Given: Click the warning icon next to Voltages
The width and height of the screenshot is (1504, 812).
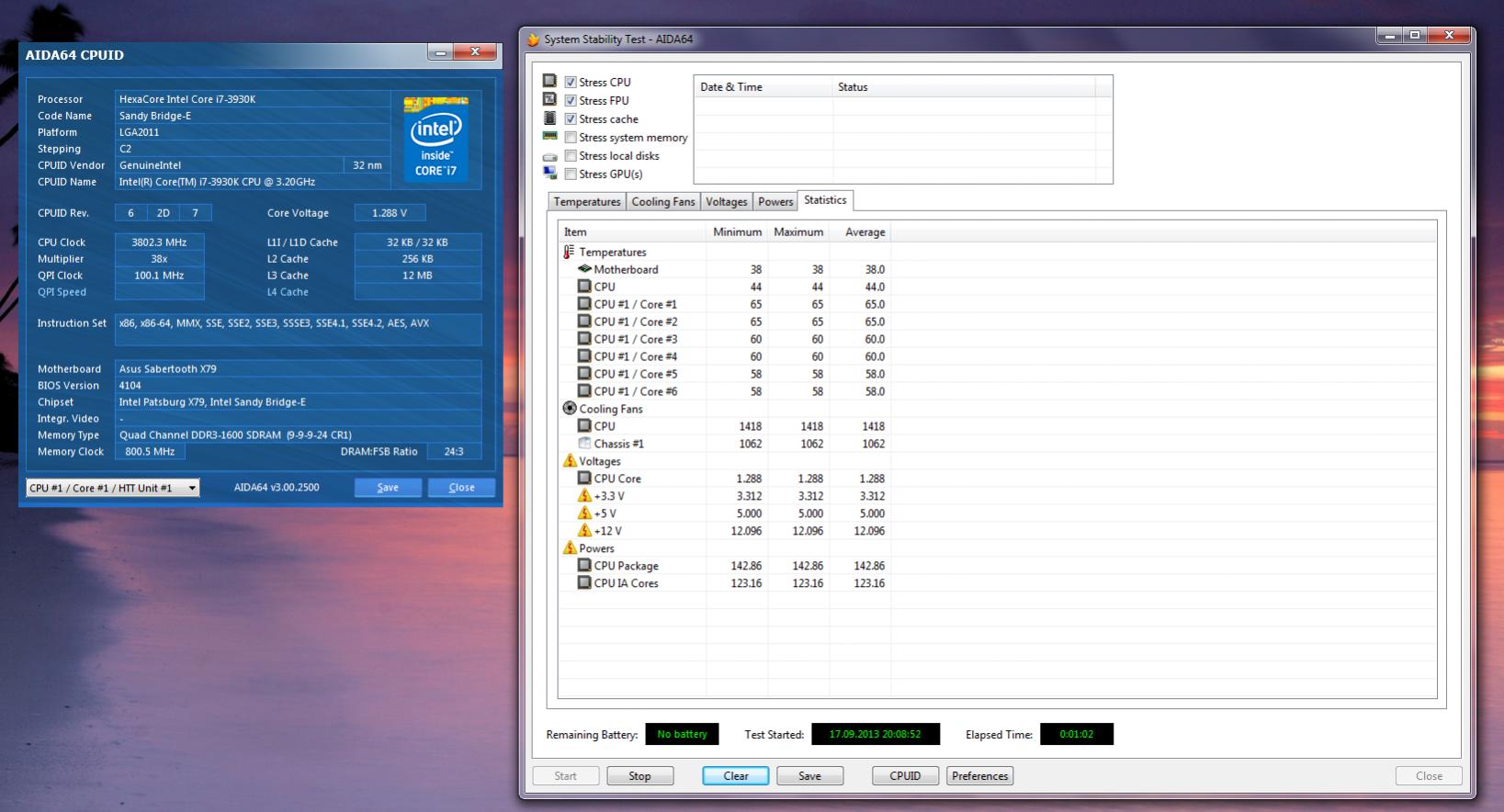Looking at the screenshot, I should [570, 461].
